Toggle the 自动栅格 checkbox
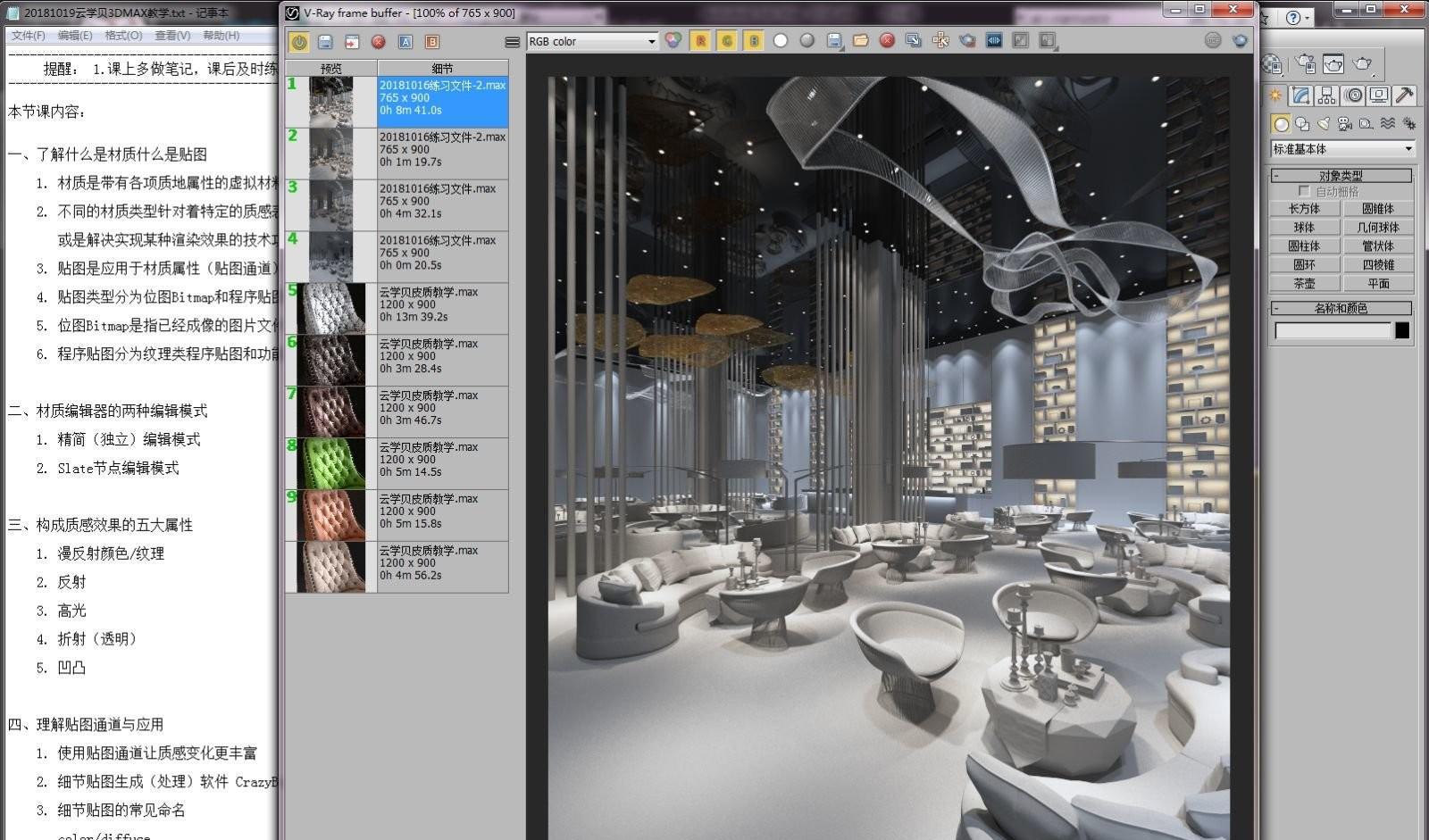This screenshot has width=1429, height=840. 1304,191
